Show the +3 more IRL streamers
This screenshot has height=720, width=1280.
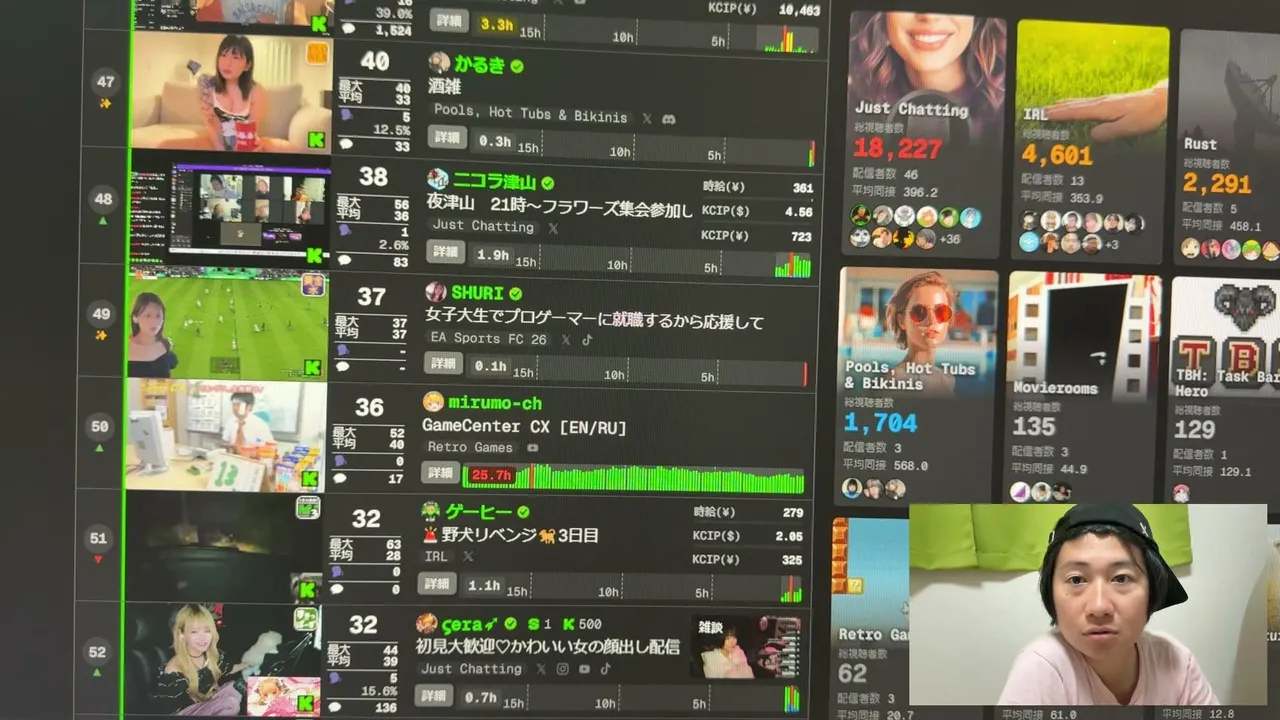[x=1110, y=245]
